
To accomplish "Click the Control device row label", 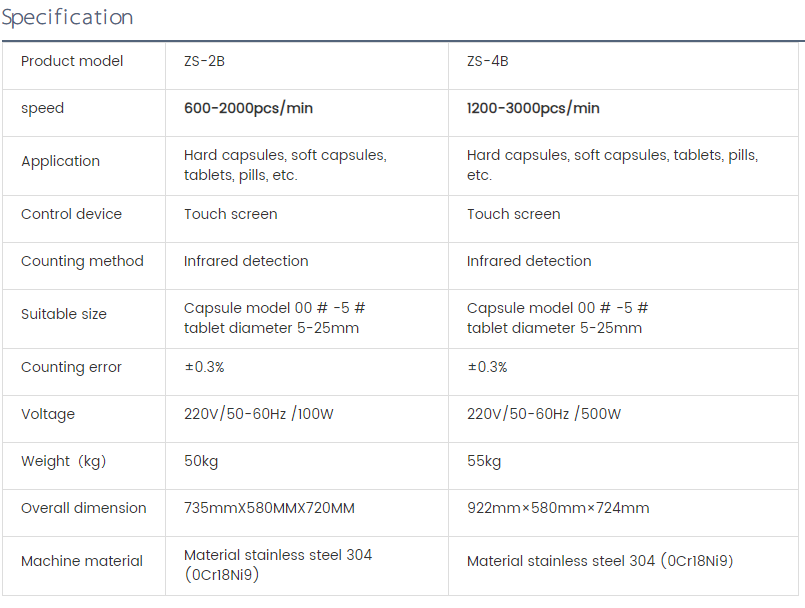I will [x=71, y=214].
